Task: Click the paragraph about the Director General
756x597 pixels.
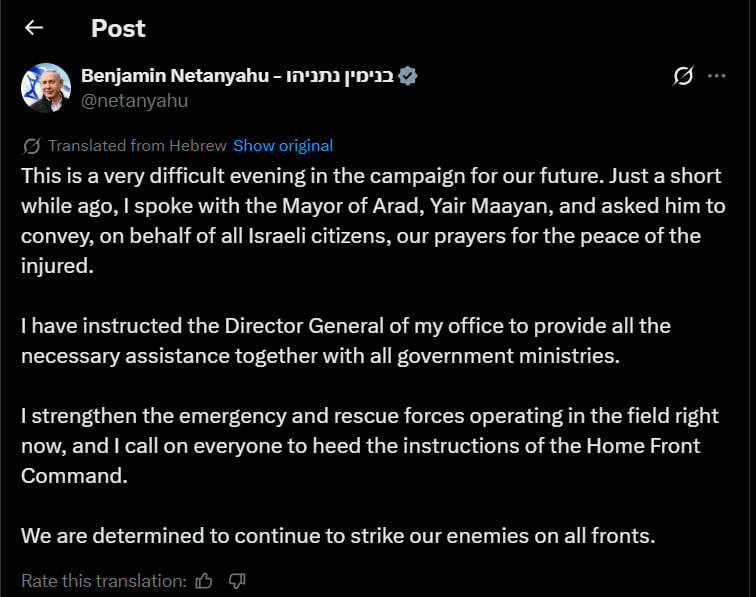Action: [345, 340]
